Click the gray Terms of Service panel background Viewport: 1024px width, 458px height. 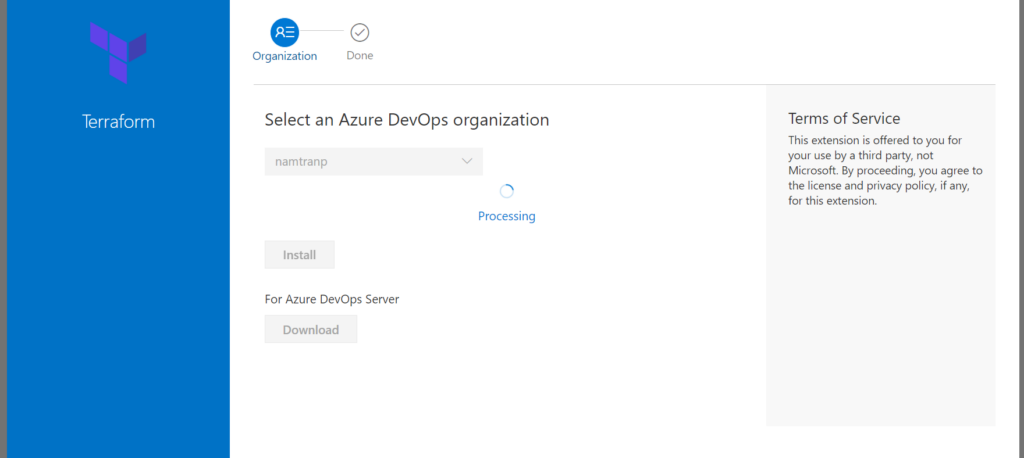[880, 320]
